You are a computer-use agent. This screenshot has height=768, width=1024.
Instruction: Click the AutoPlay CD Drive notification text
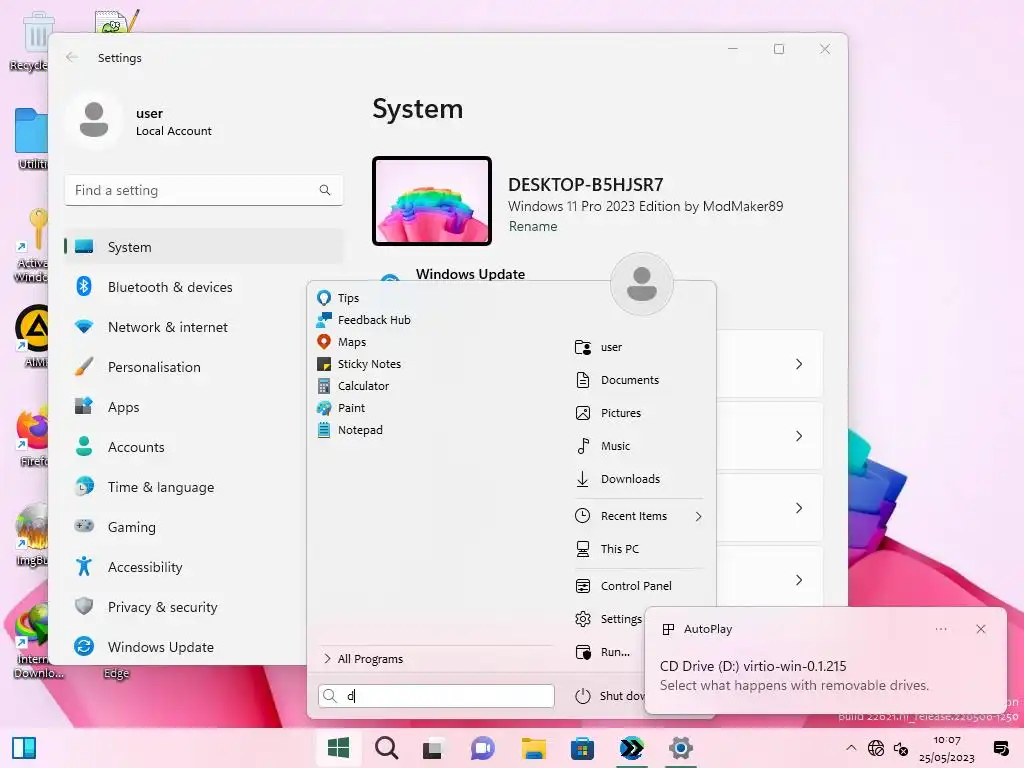(x=753, y=666)
